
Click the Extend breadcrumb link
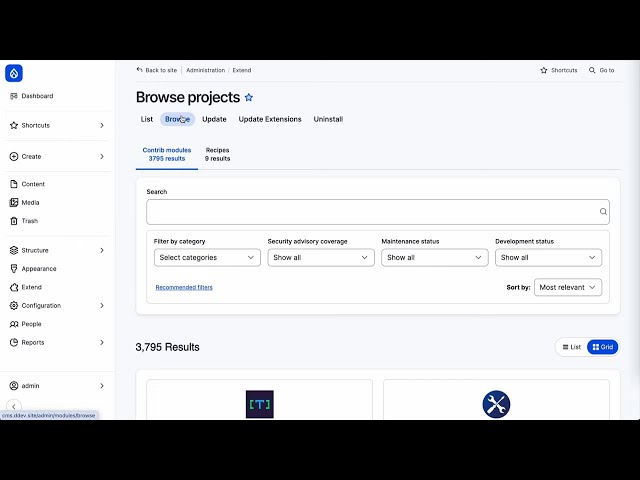[242, 70]
